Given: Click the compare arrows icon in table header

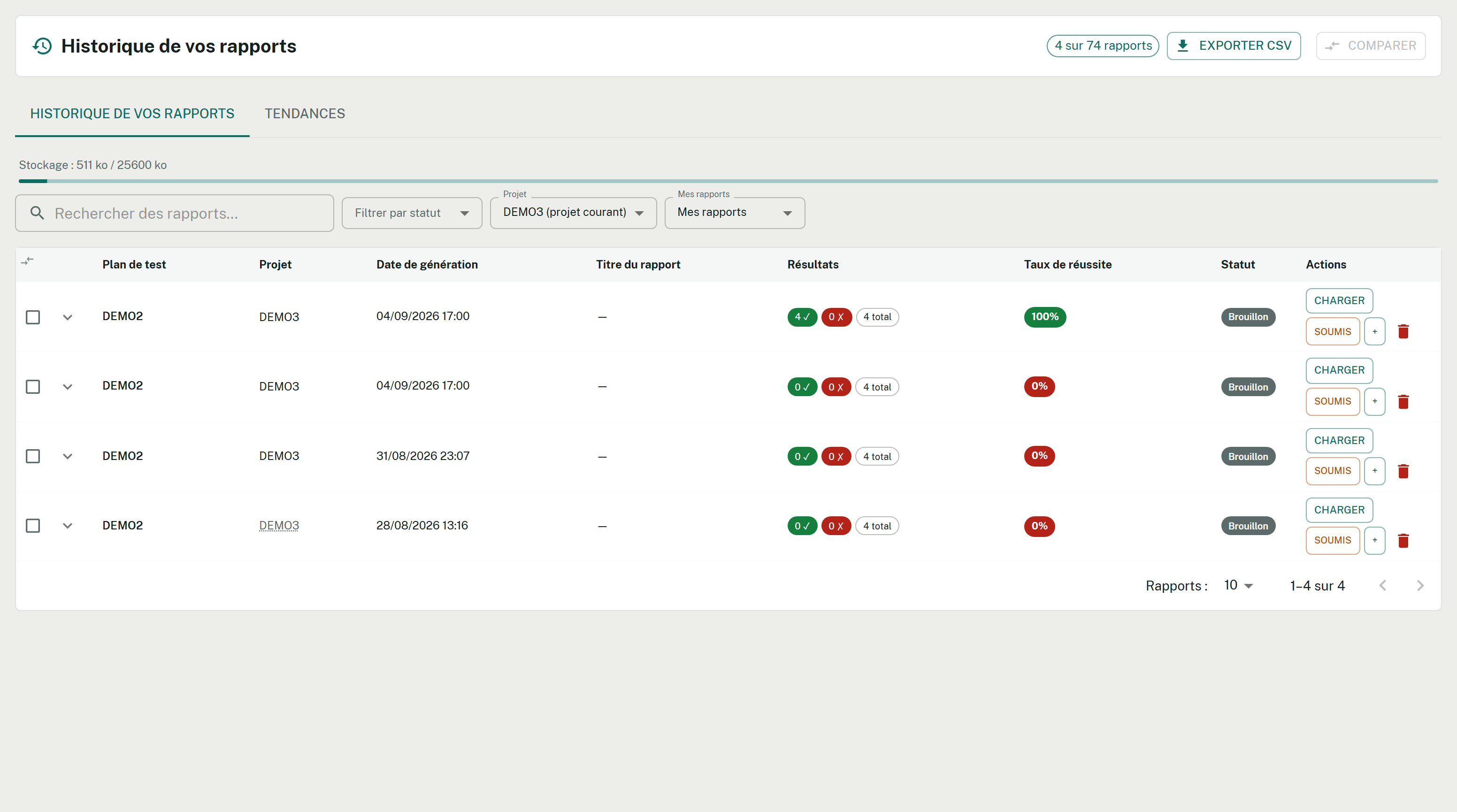Looking at the screenshot, I should click(27, 260).
